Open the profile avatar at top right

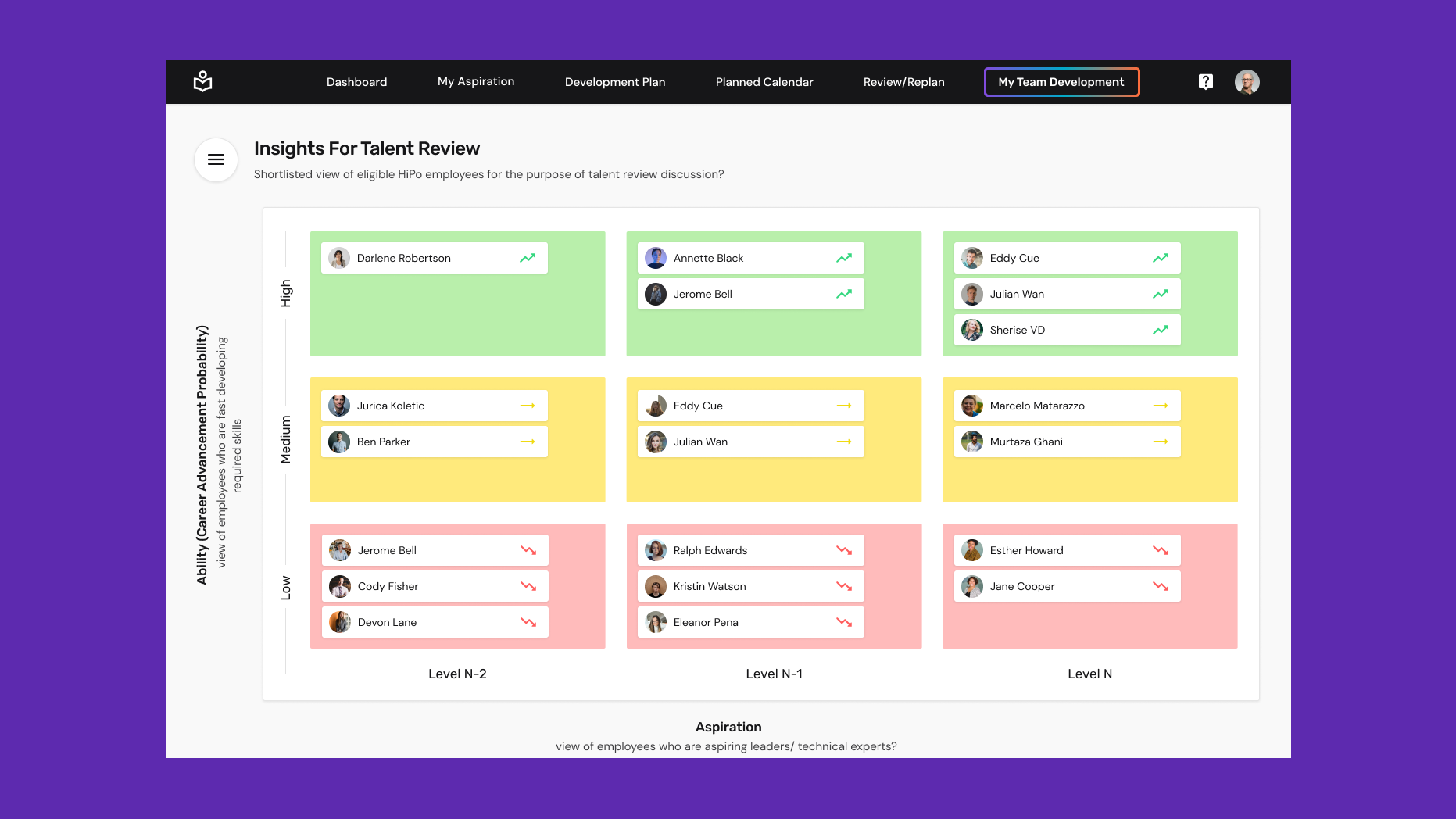tap(1247, 81)
